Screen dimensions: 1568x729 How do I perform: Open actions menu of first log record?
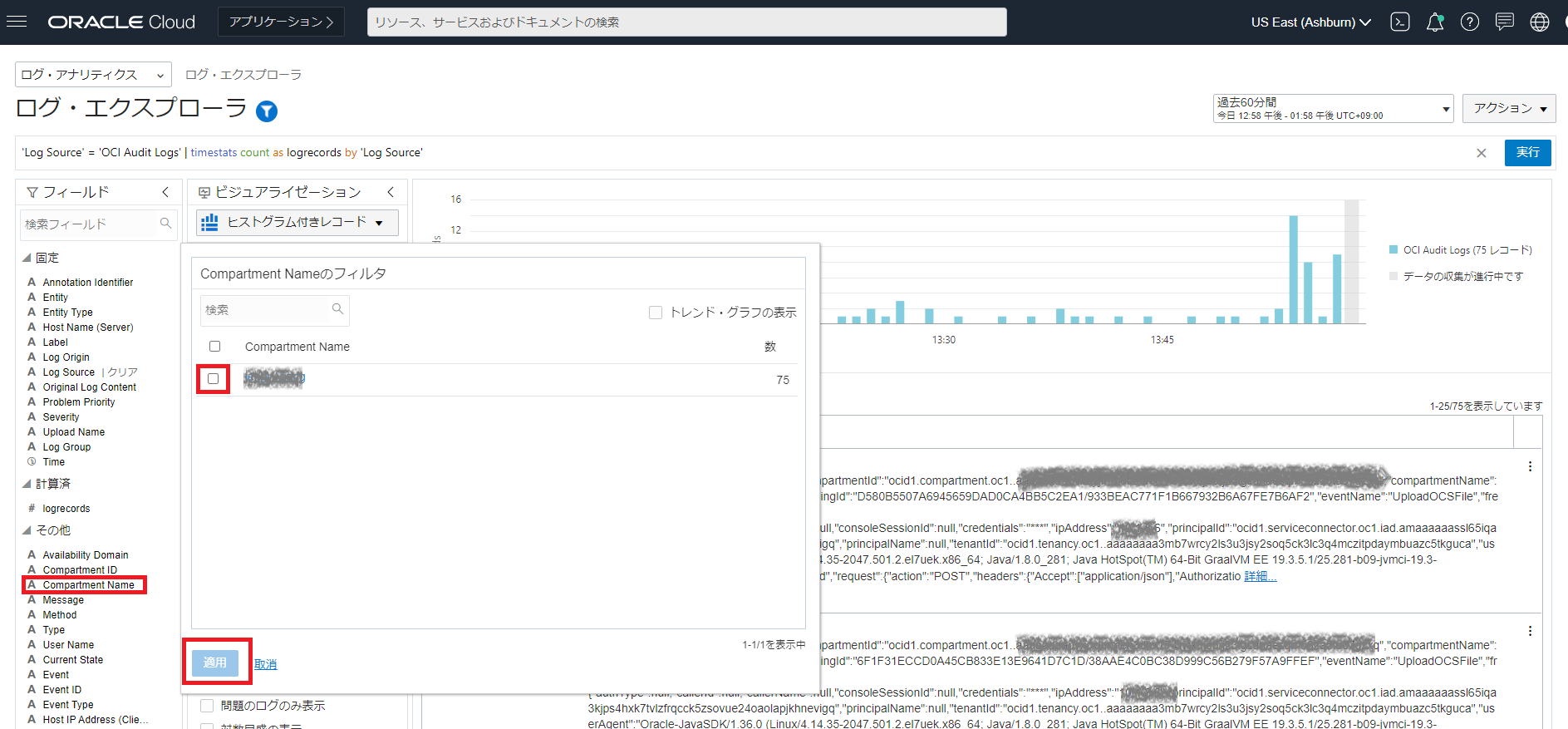(x=1530, y=466)
